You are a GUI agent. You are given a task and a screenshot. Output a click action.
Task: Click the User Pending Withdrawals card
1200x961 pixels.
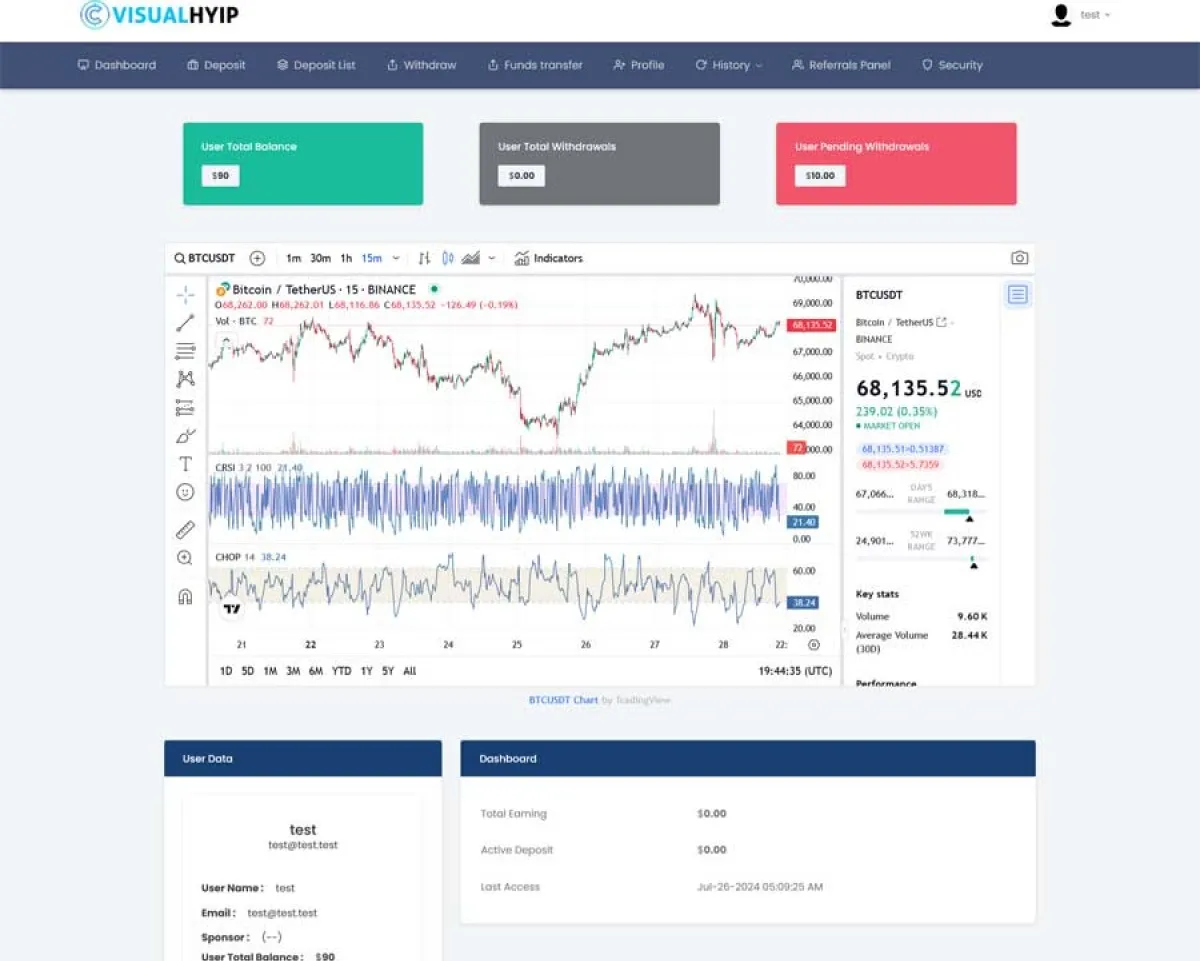coord(896,164)
